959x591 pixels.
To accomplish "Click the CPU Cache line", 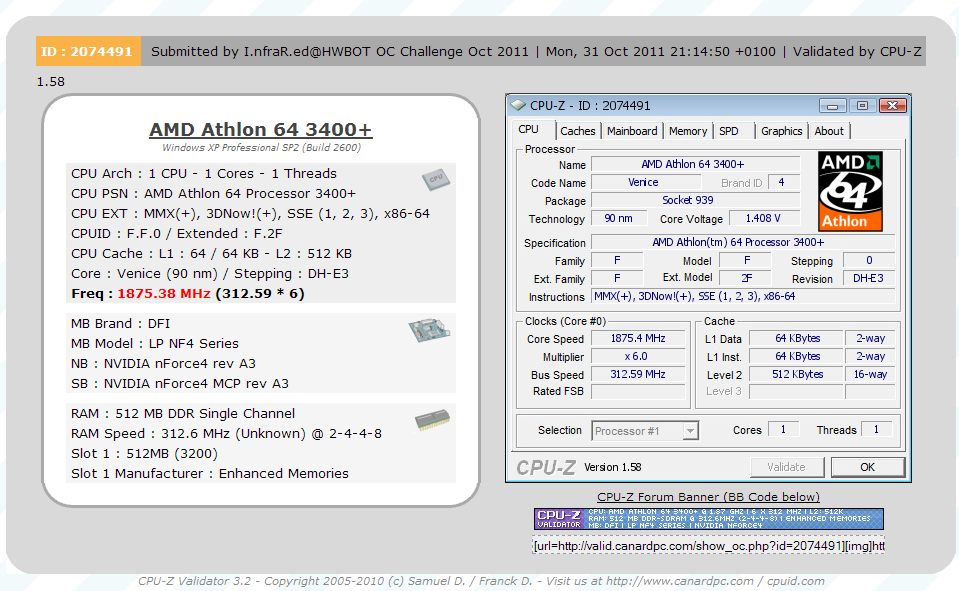I will [x=211, y=253].
